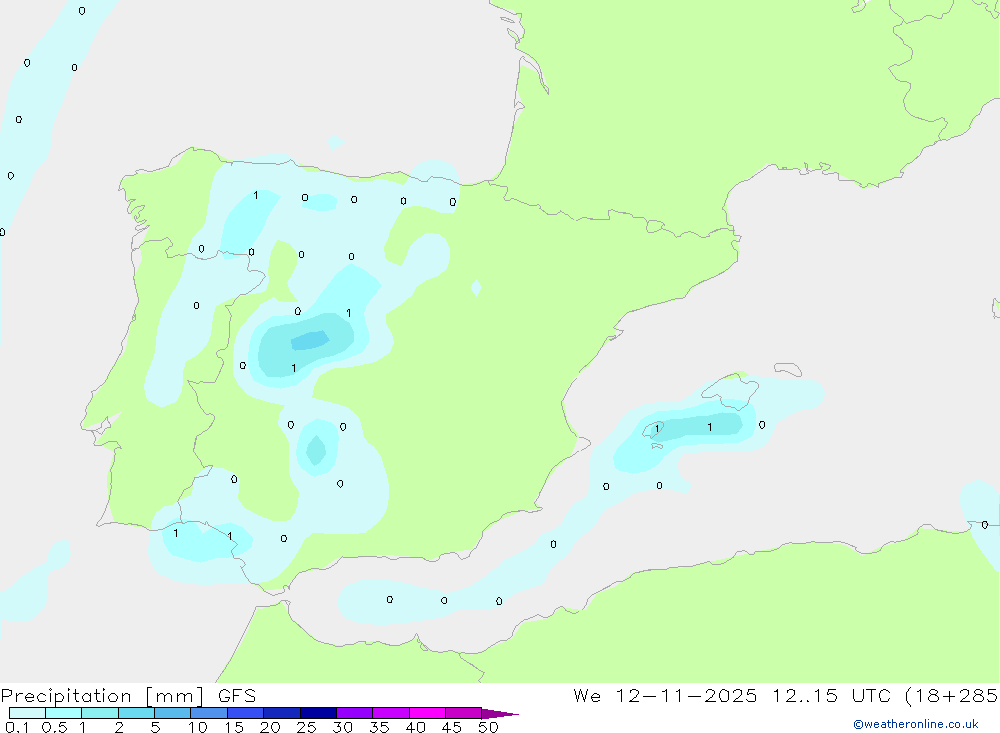
Task: Click the 15–20 mm blue legend swatch
Action: click(x=245, y=713)
